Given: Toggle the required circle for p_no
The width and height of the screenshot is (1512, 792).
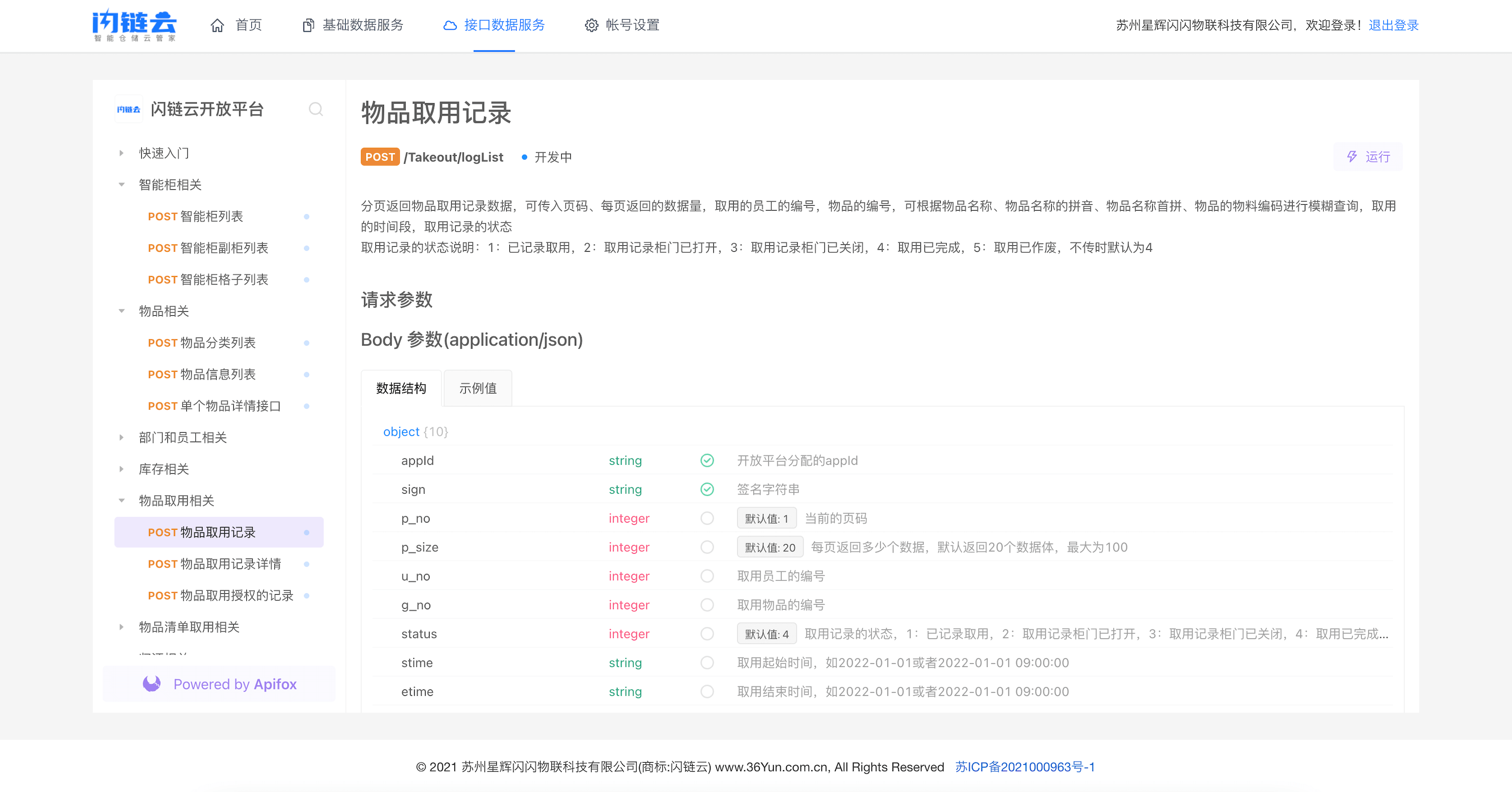Looking at the screenshot, I should pos(707,518).
